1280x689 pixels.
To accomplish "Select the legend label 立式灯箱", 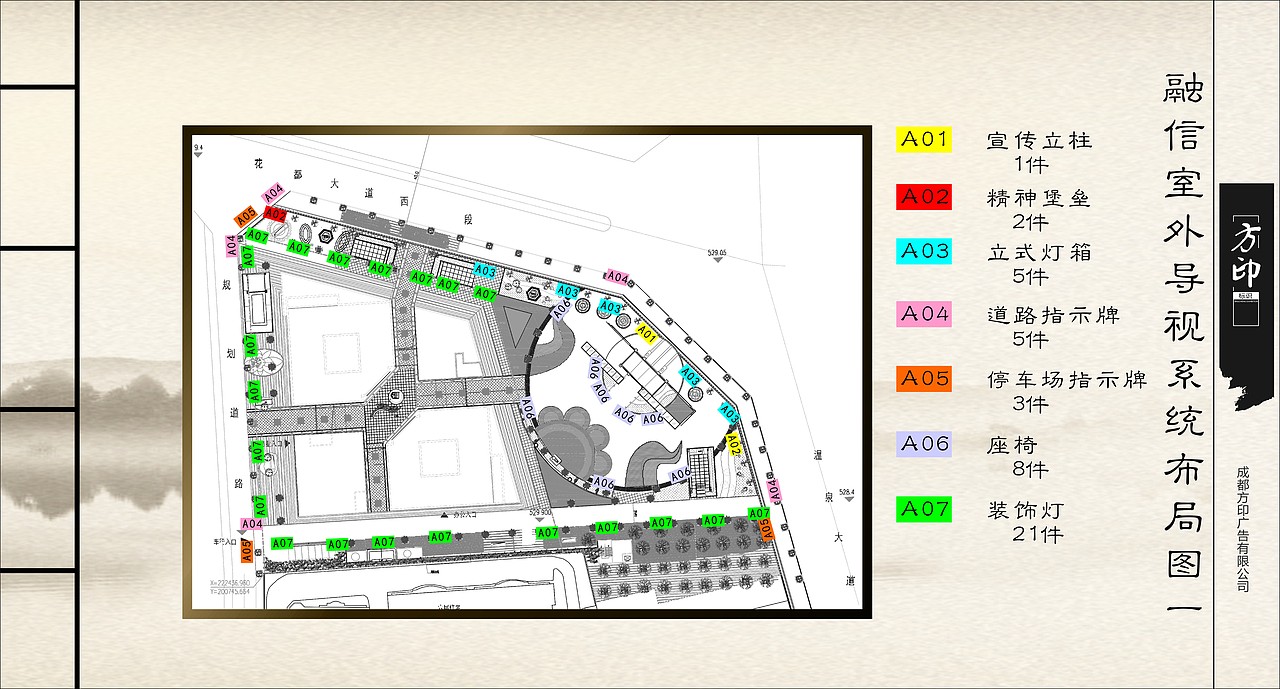I will 1040,253.
